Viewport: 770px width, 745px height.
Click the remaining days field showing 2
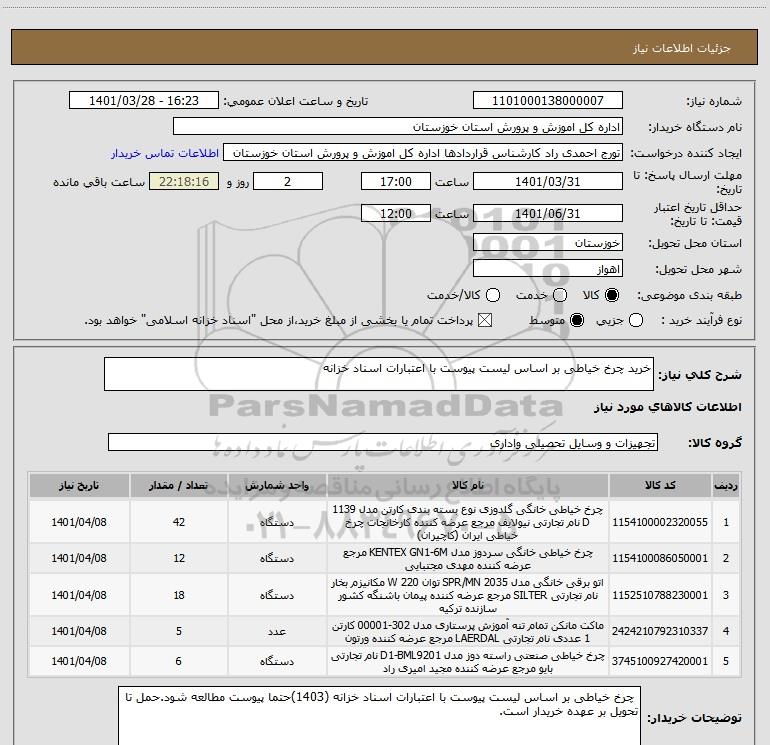tap(288, 181)
